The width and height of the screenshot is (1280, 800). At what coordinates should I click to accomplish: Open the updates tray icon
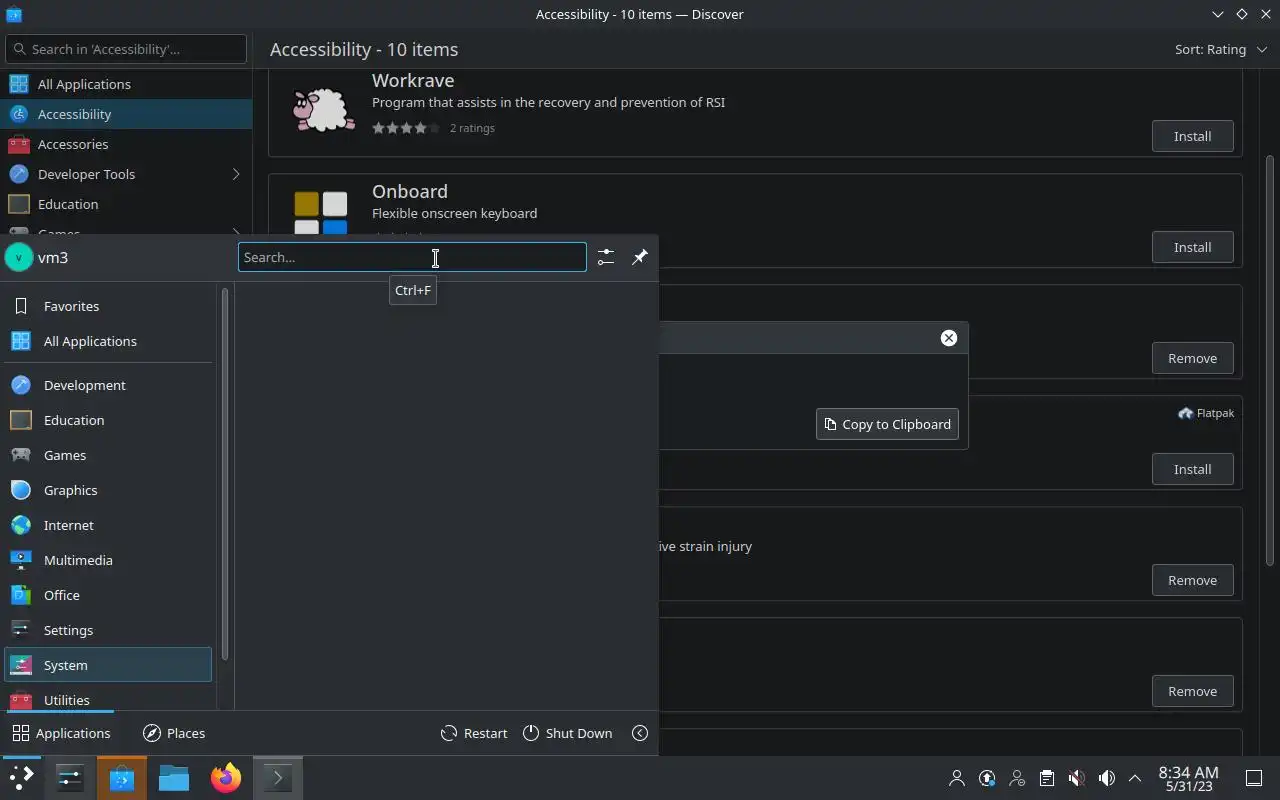coord(987,778)
